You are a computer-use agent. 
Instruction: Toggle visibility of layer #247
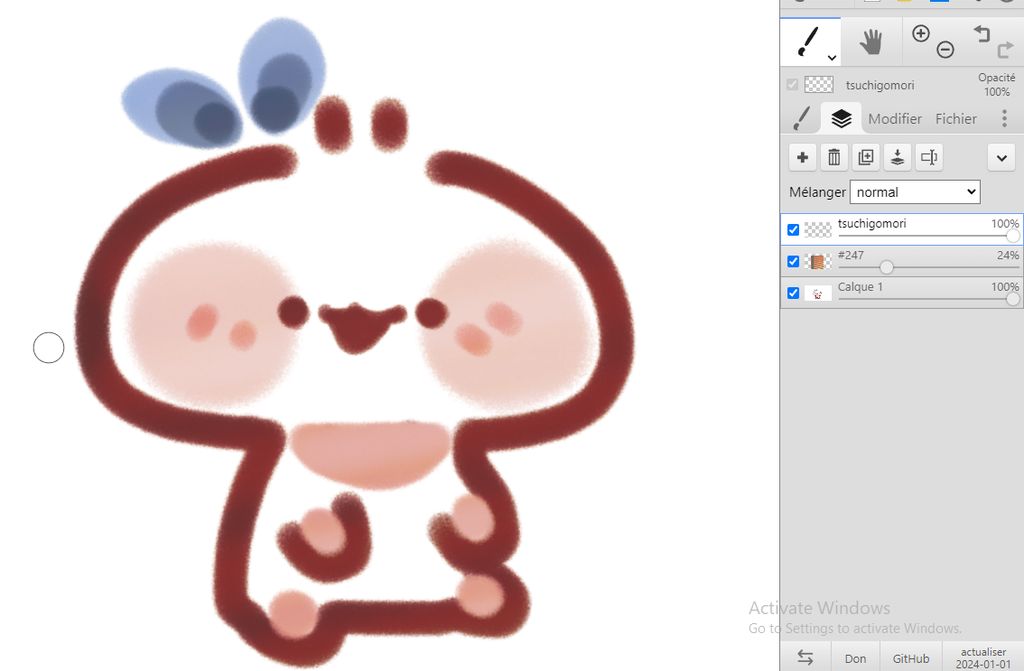pos(793,261)
